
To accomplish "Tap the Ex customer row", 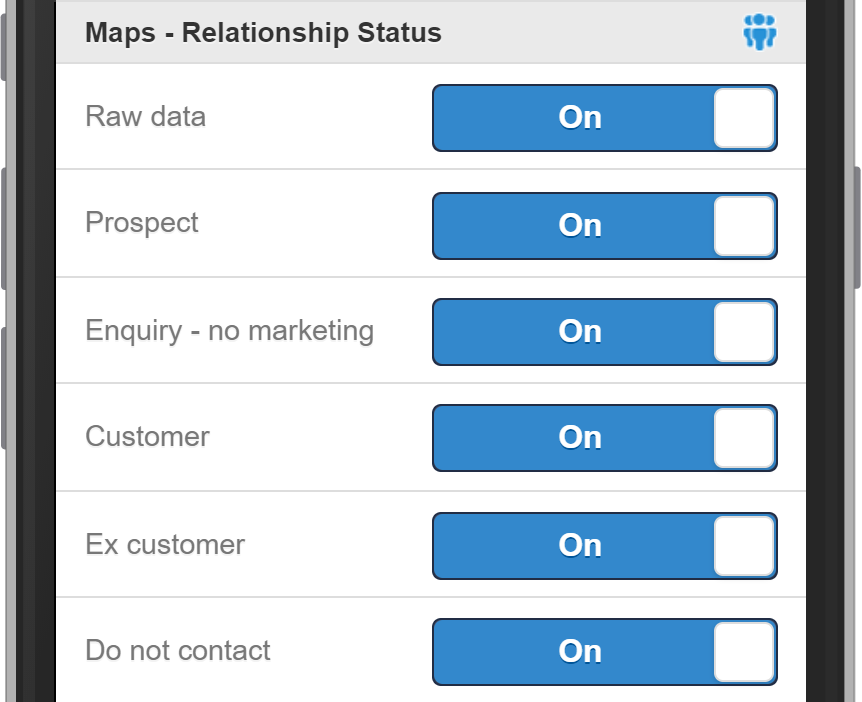I will click(300, 545).
